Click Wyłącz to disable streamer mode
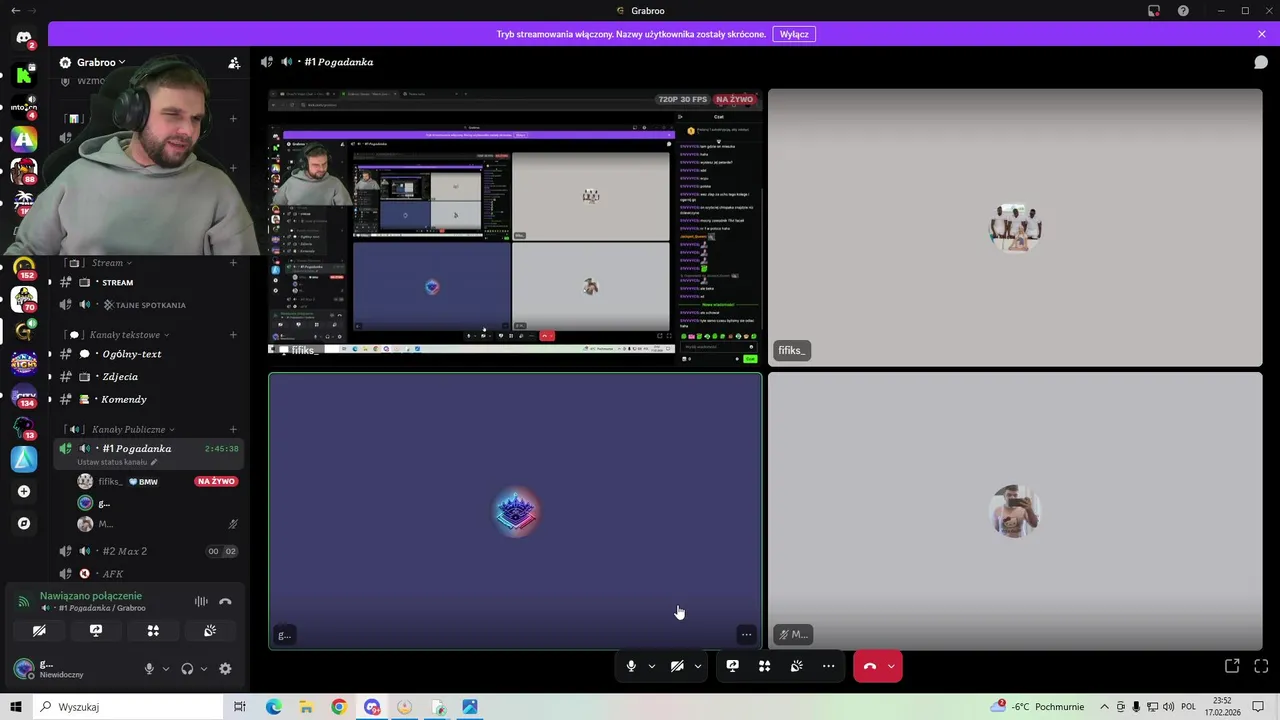 pos(794,34)
